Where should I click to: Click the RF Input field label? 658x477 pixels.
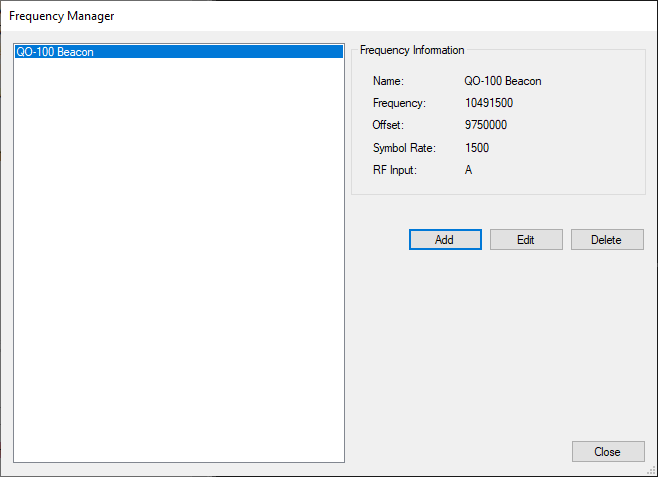[394, 170]
